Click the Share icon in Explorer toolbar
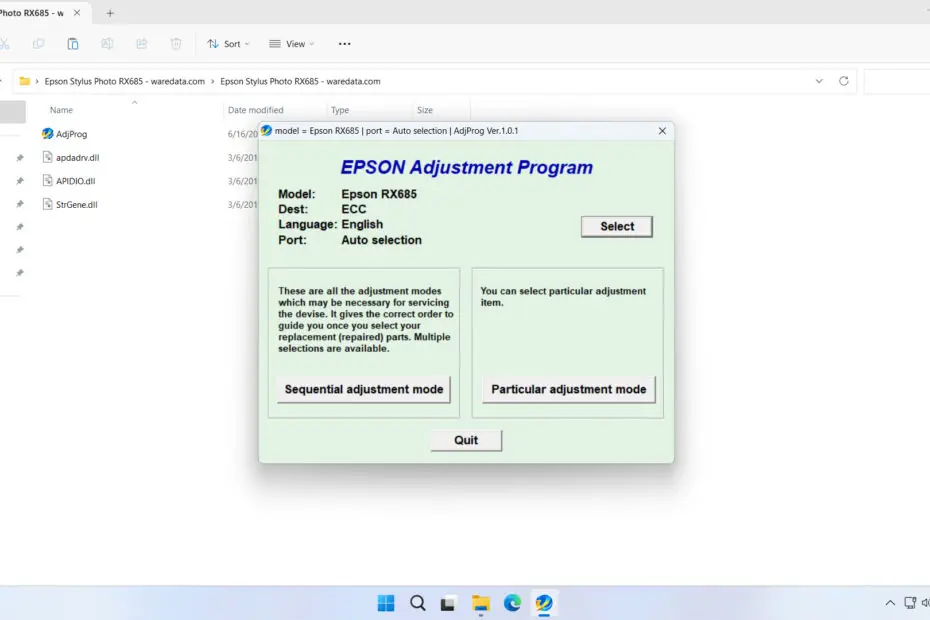 tap(142, 44)
